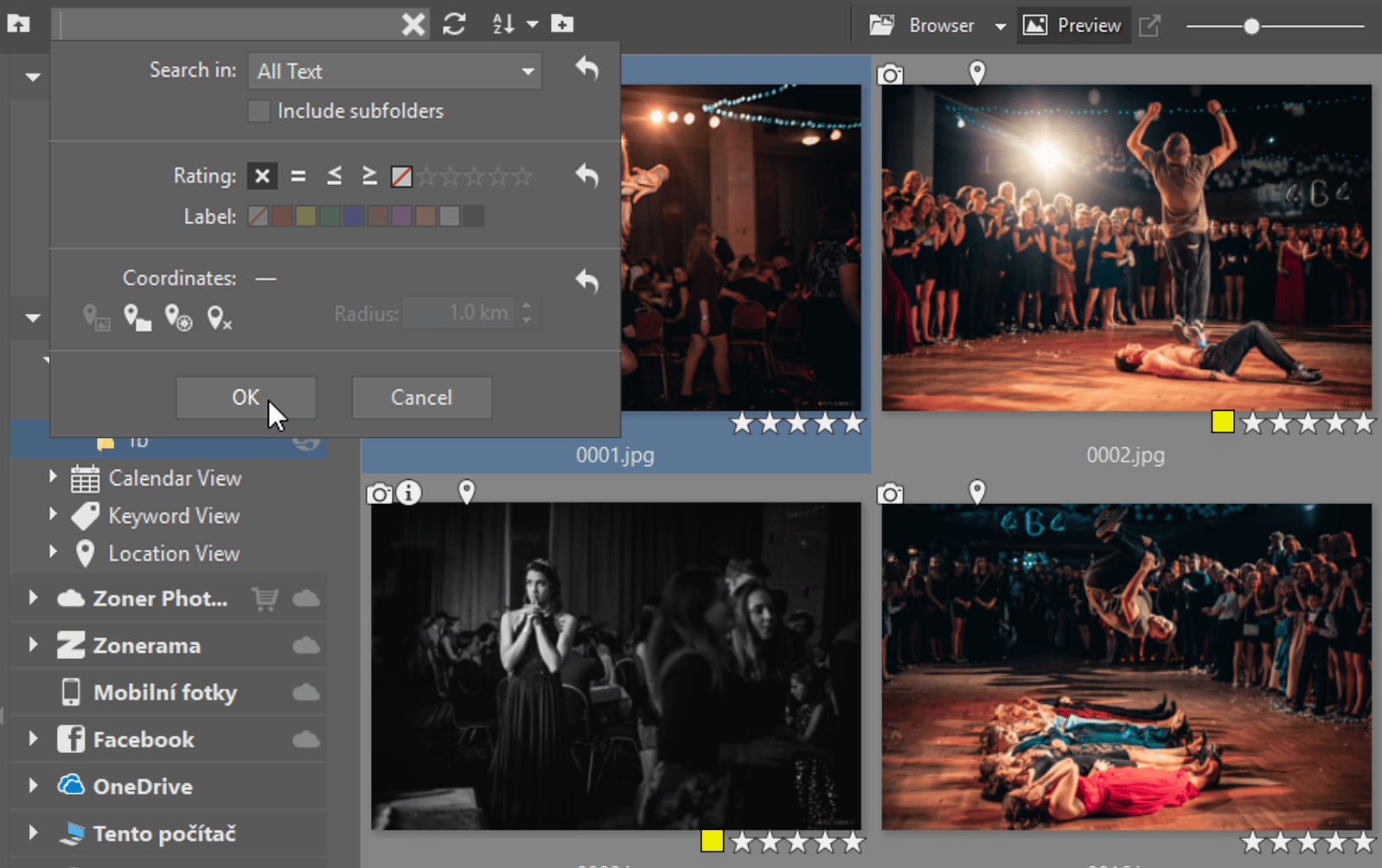Choose the rating equals operator
Viewport: 1382px width, 868px height.
[298, 176]
